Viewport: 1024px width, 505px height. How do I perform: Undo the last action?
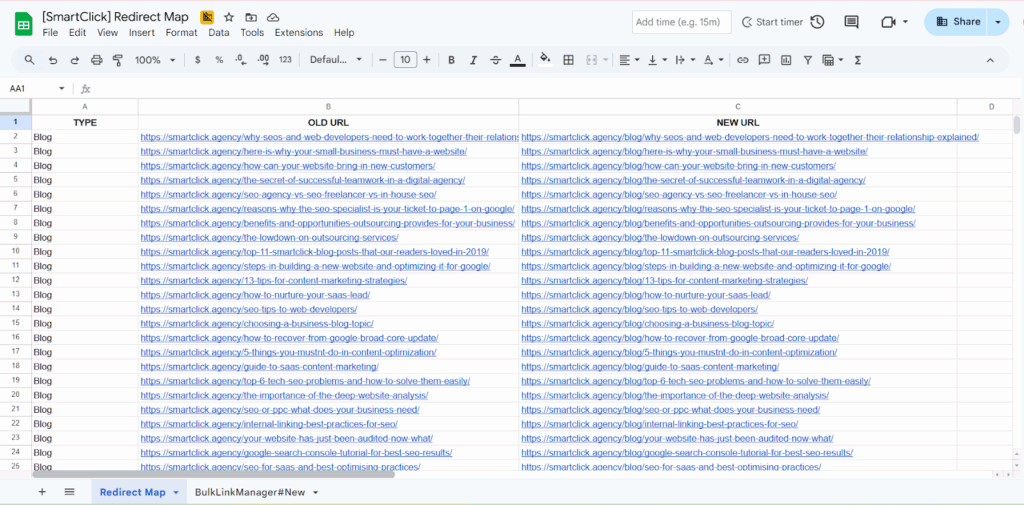(x=53, y=60)
